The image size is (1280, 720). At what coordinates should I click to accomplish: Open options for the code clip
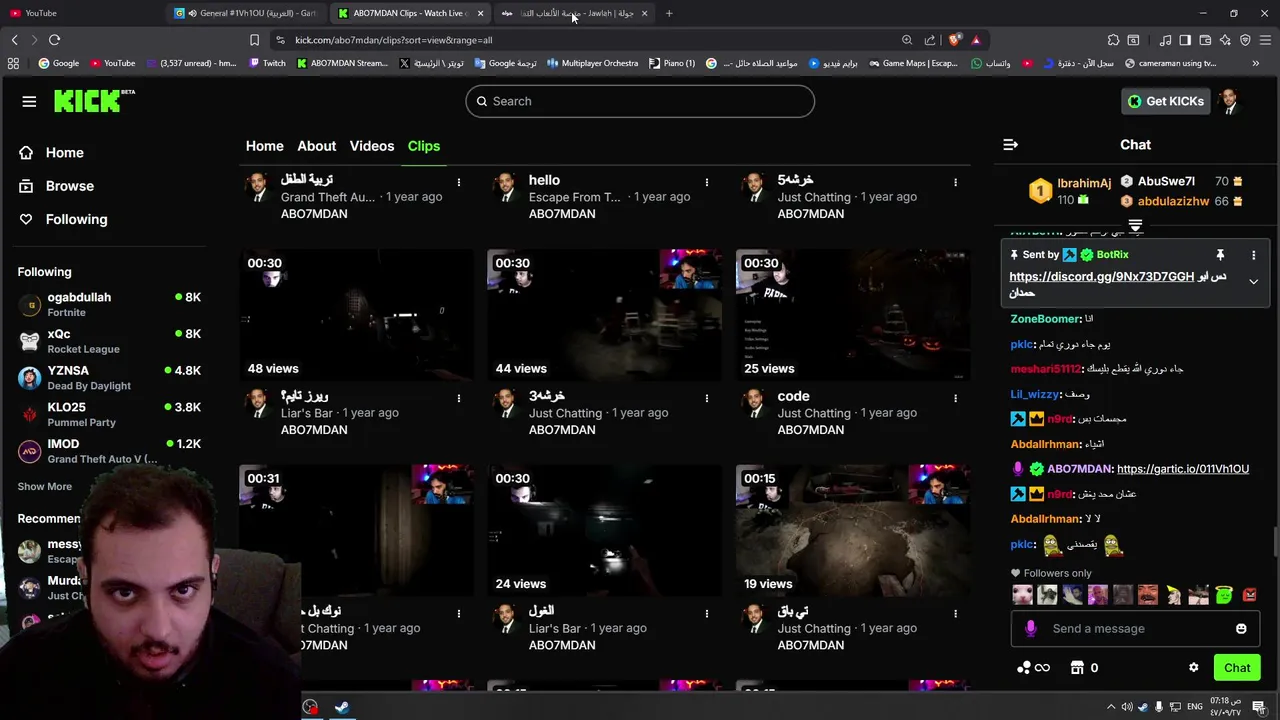coord(955,398)
